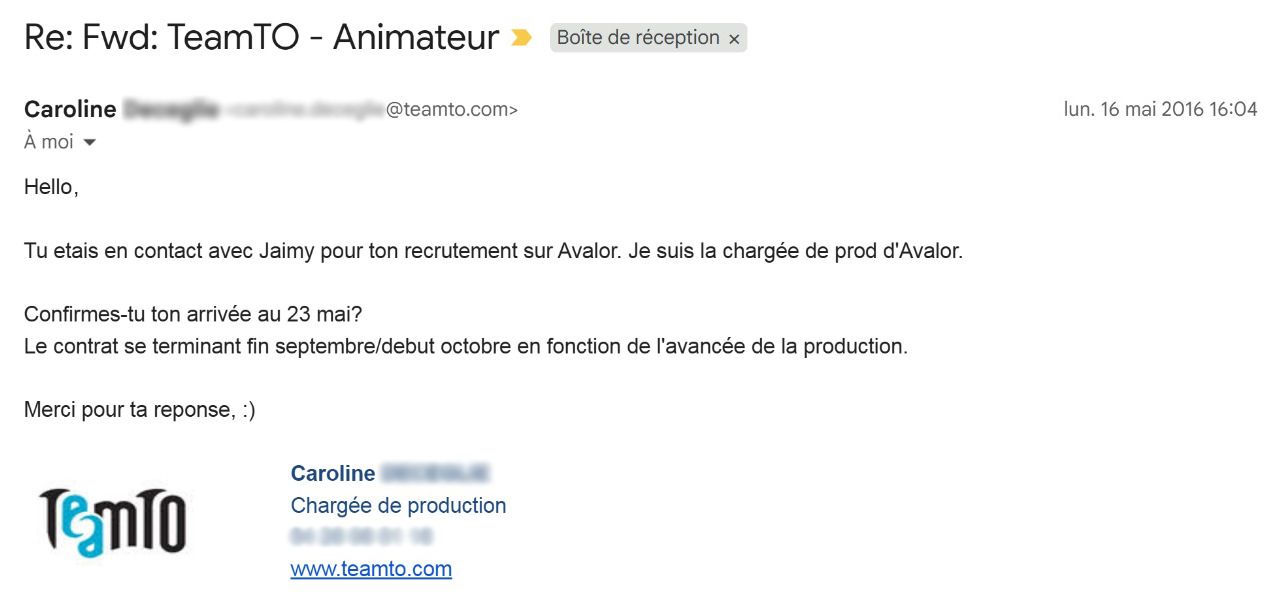Image resolution: width=1285 pixels, height=606 pixels.
Task: Click sender name Caroline in the header
Action: pyautogui.click(x=70, y=110)
